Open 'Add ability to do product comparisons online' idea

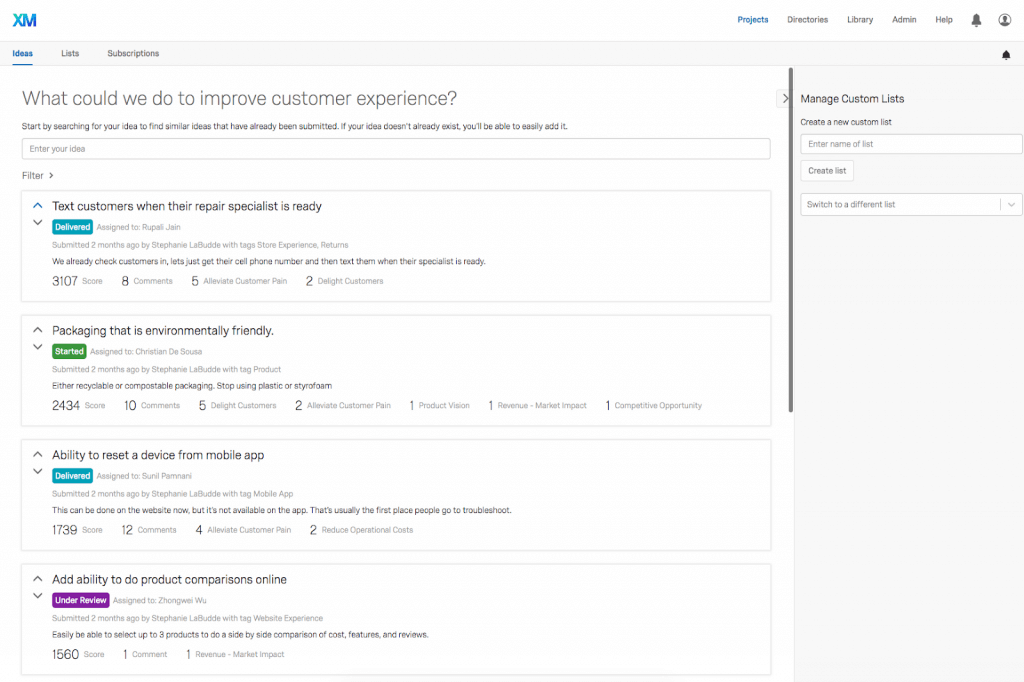pyautogui.click(x=169, y=579)
